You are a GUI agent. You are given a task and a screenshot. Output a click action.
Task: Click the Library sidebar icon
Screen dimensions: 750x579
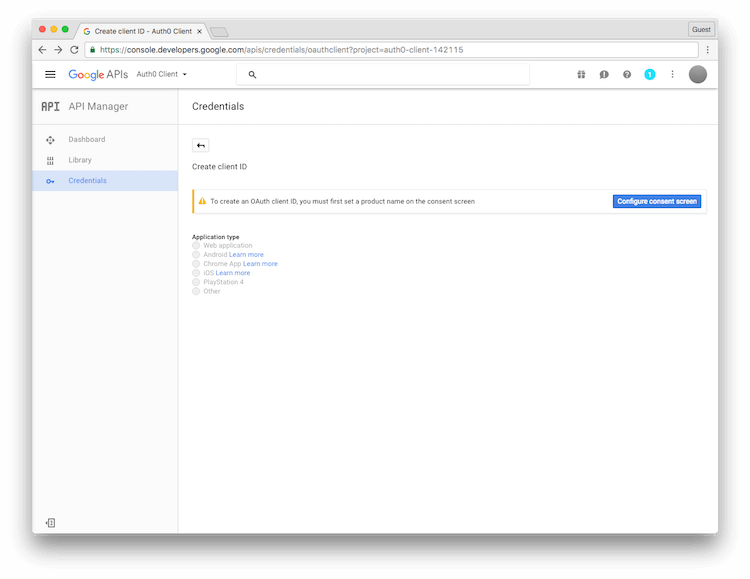coord(50,160)
